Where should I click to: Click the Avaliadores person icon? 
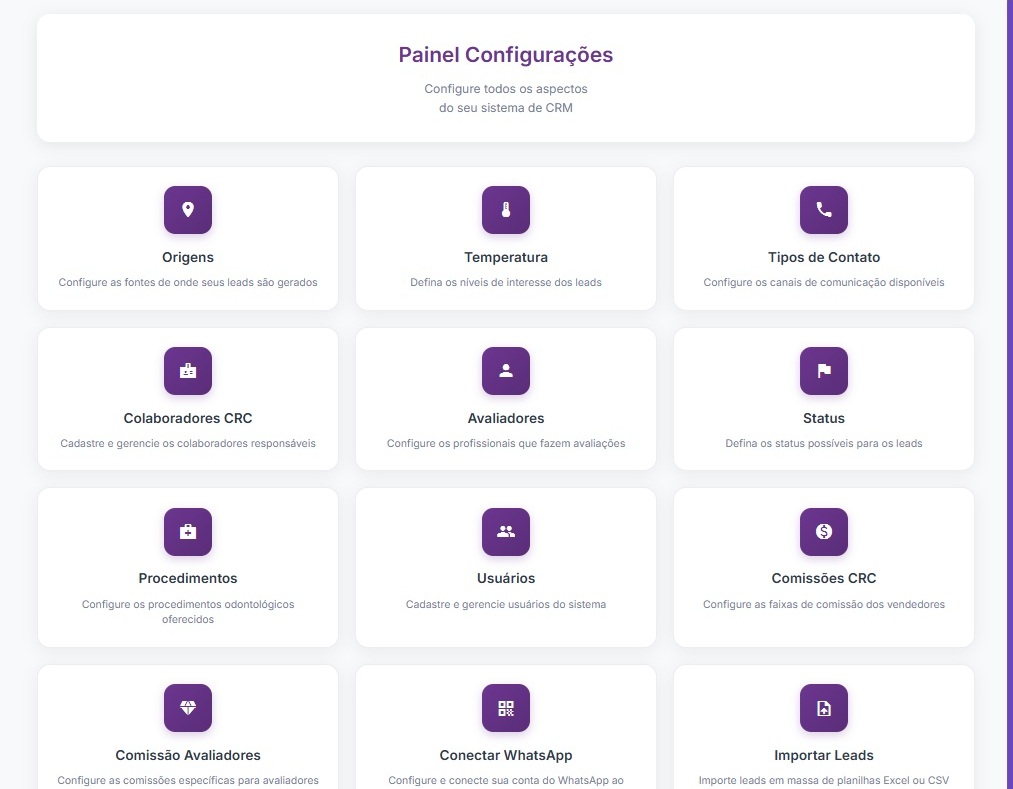(x=506, y=371)
